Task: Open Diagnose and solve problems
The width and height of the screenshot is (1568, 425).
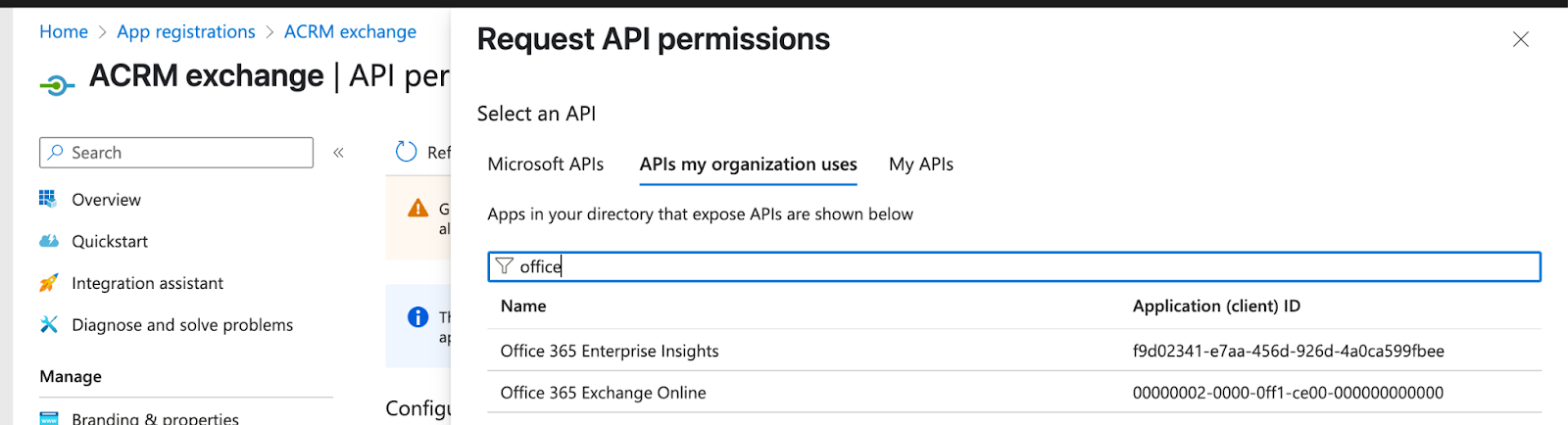Action: [182, 325]
